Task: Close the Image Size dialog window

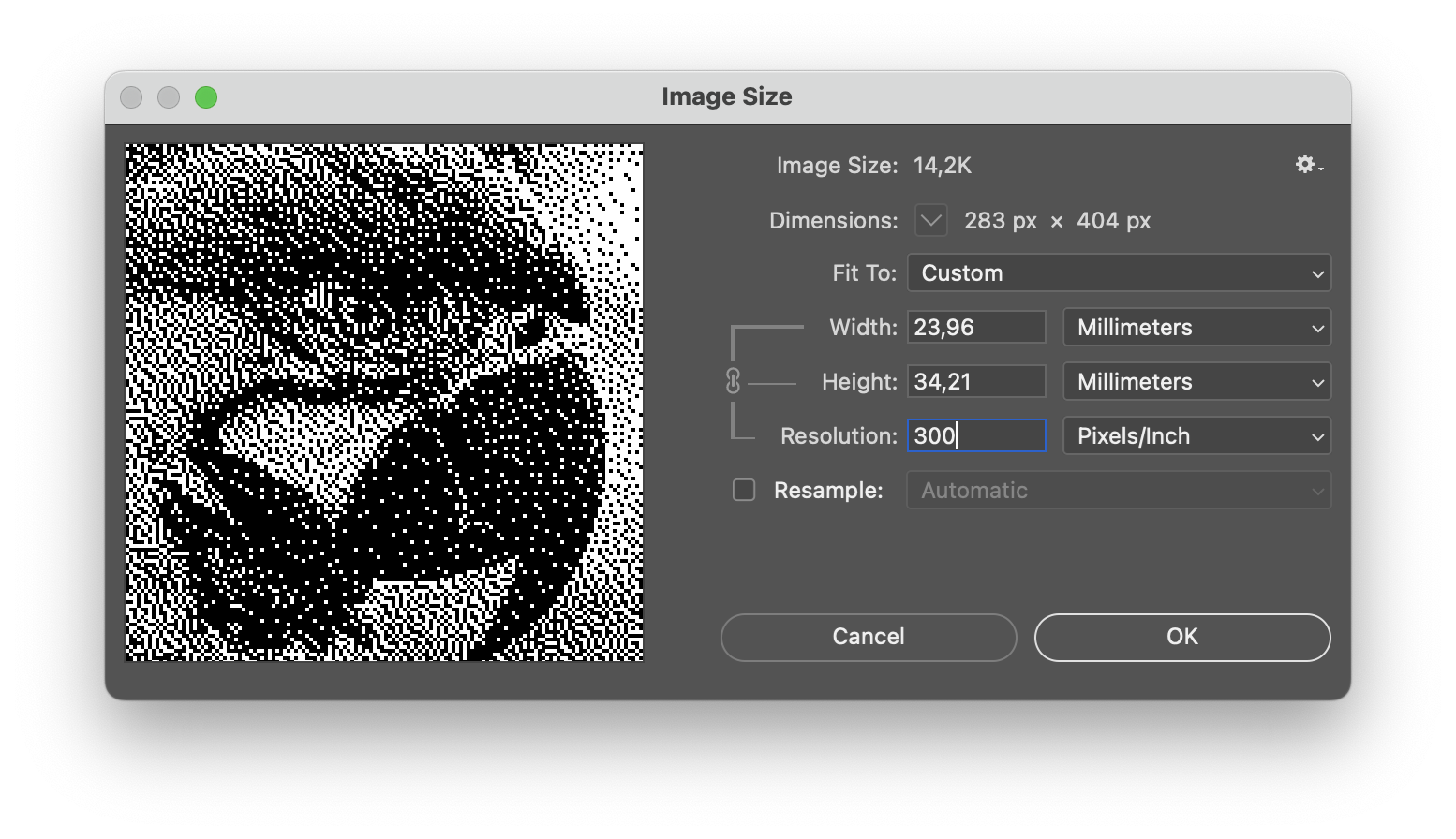Action: [x=131, y=97]
